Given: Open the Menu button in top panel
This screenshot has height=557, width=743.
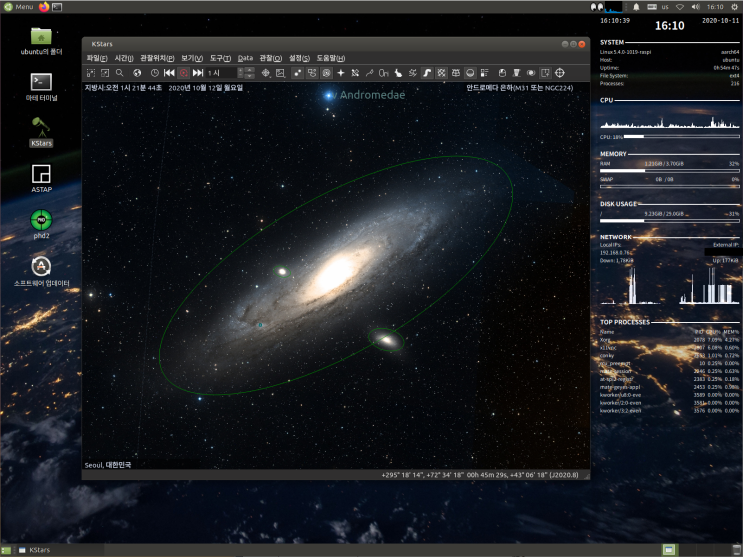Looking at the screenshot, I should pos(18,6).
